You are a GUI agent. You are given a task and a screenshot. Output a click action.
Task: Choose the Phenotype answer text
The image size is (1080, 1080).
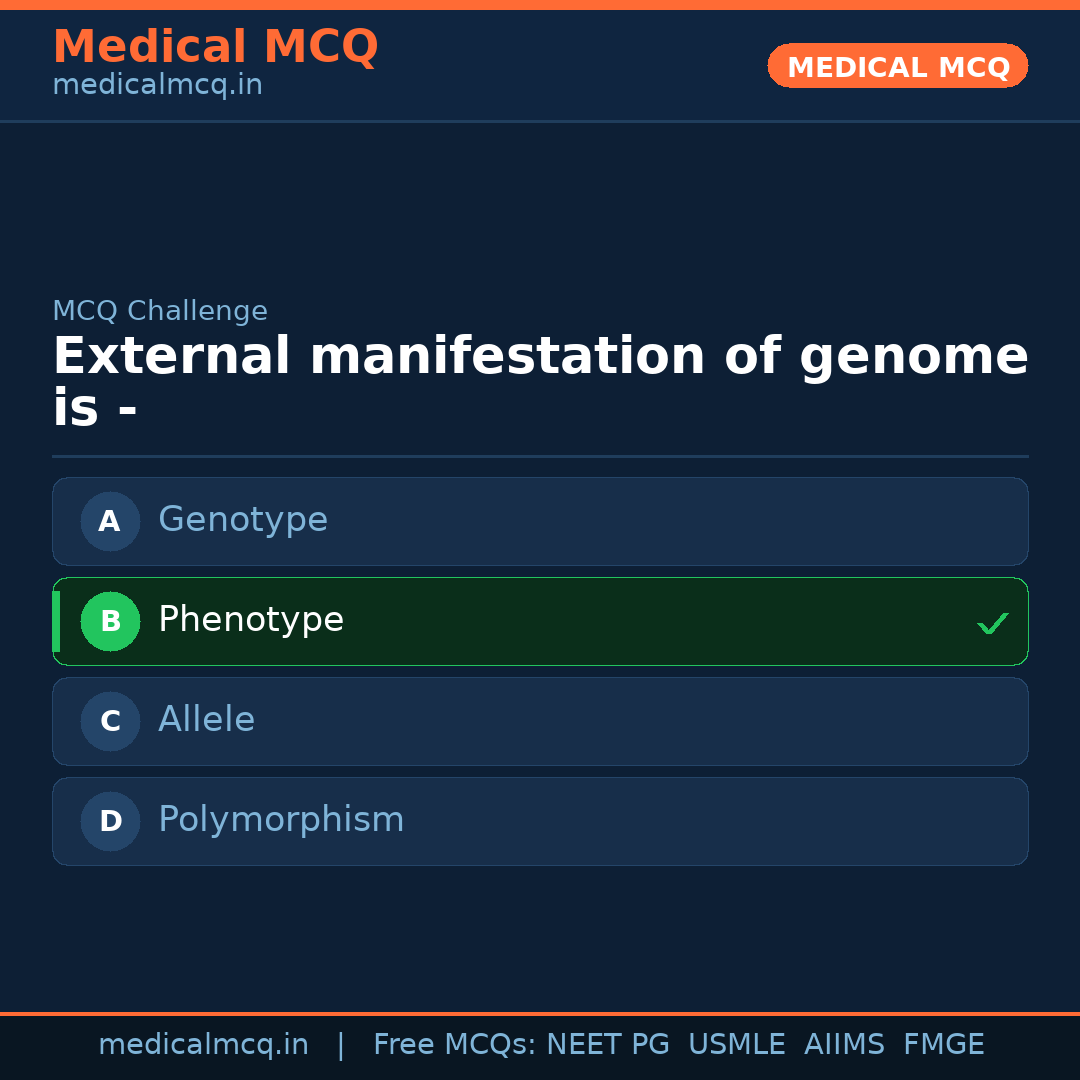click(x=251, y=620)
